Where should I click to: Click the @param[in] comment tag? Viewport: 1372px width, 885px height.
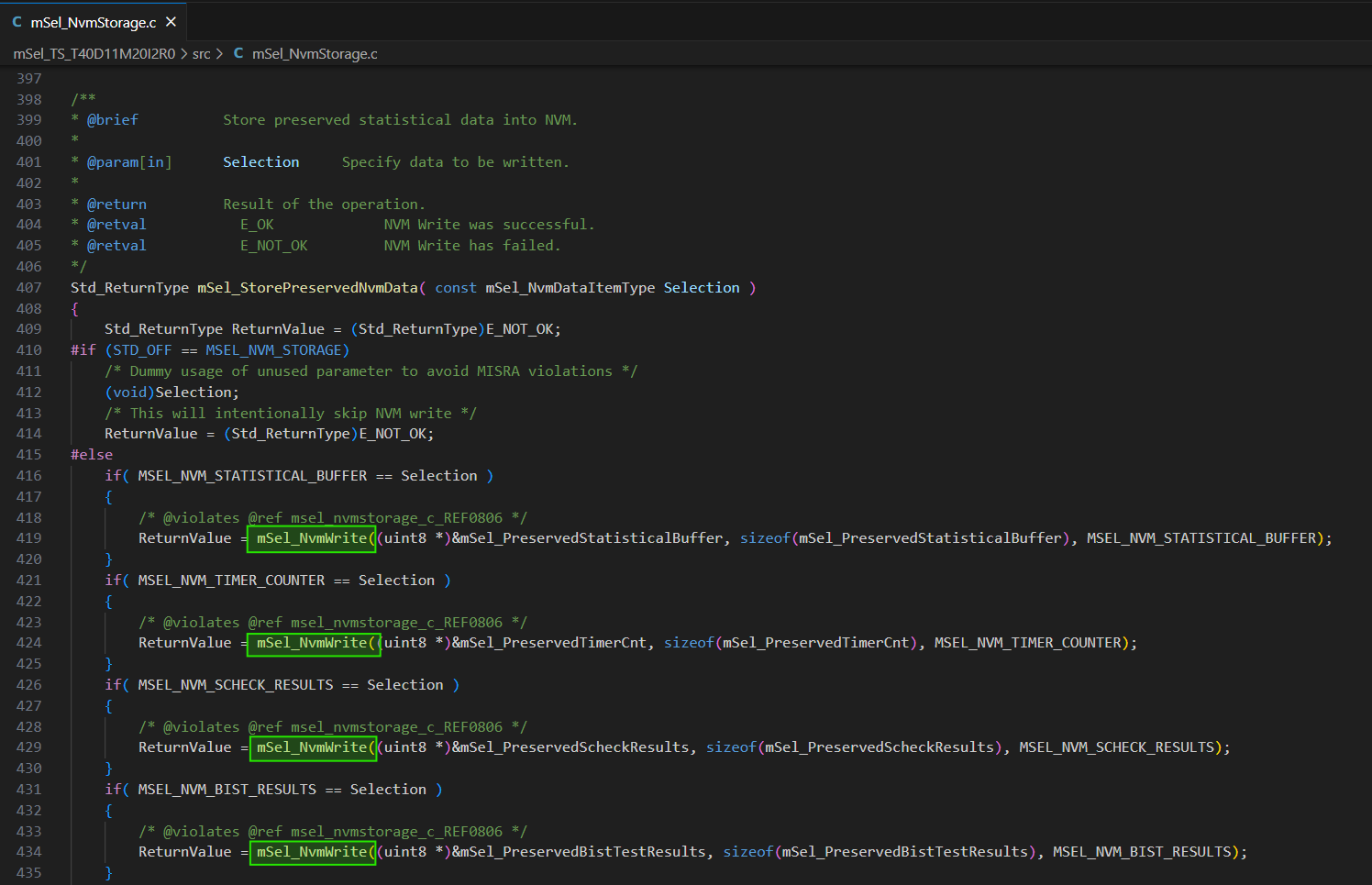coord(129,162)
